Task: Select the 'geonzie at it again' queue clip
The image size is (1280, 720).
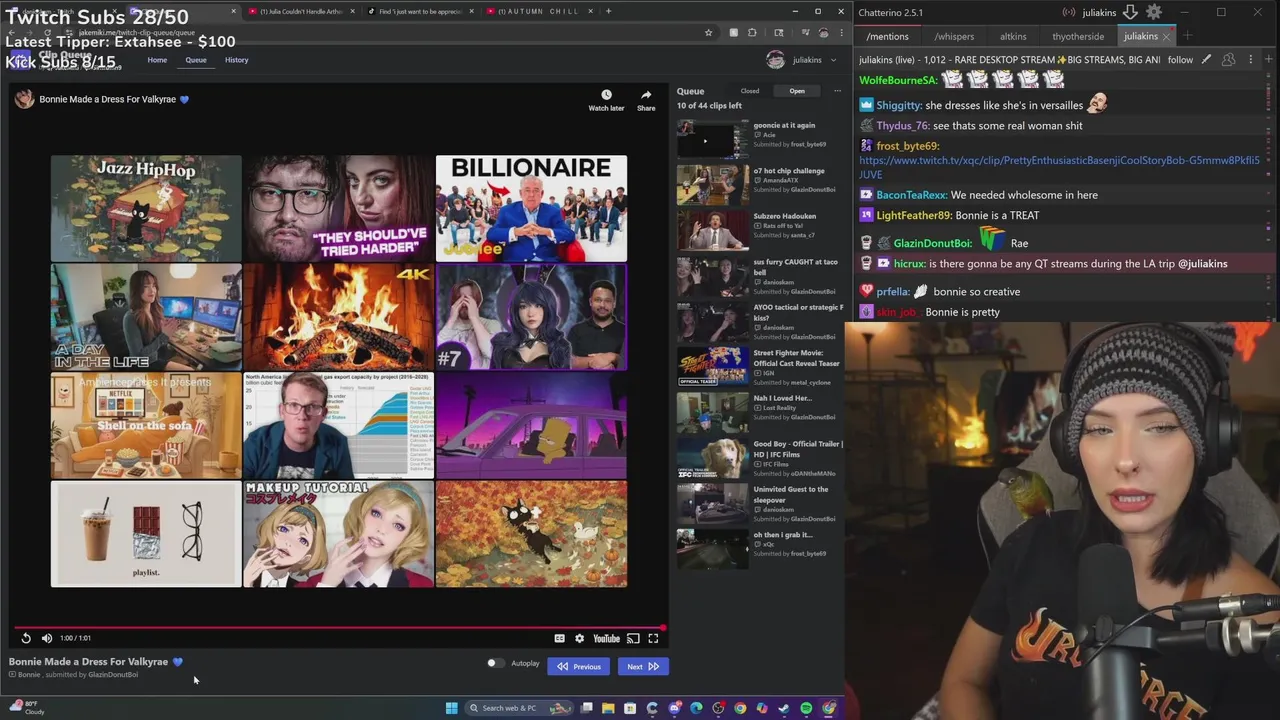Action: click(x=760, y=139)
